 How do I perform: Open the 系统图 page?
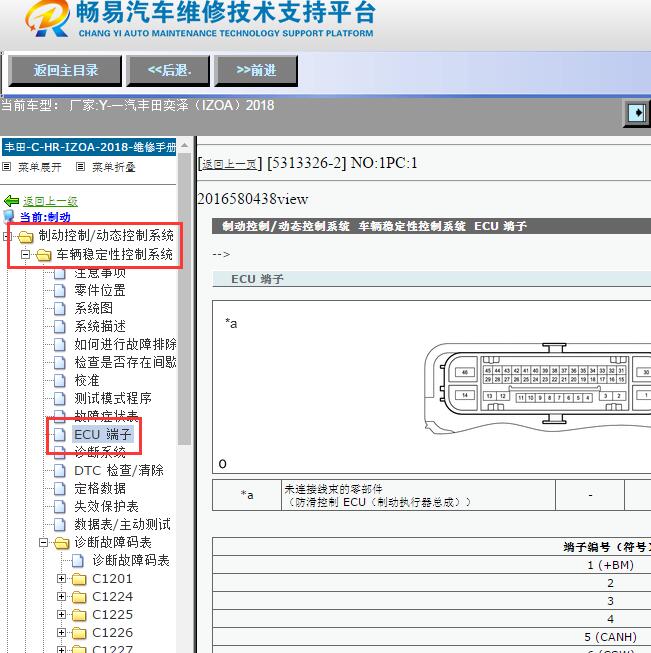93,308
